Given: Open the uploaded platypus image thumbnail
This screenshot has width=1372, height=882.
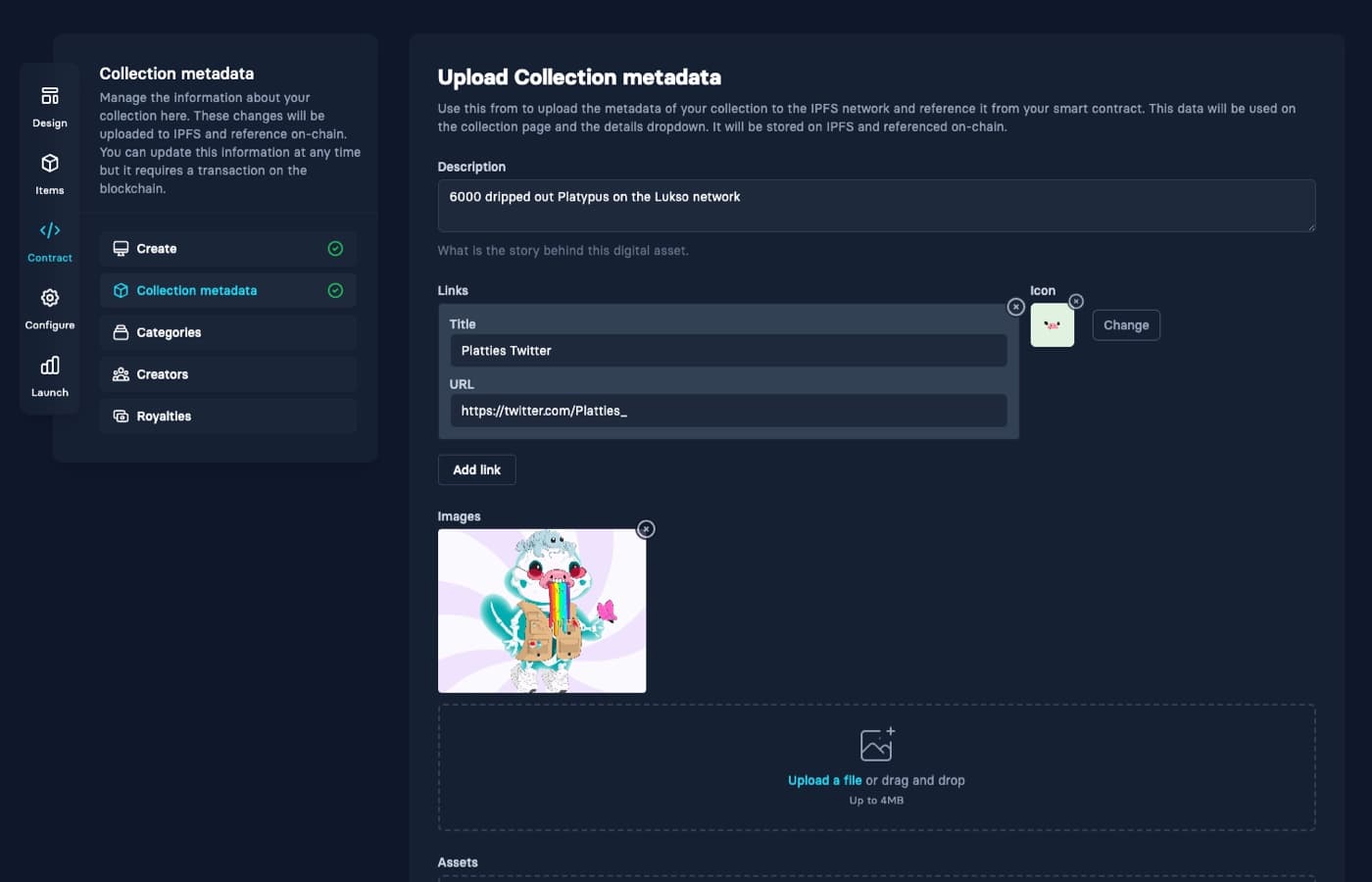Looking at the screenshot, I should click(x=542, y=611).
